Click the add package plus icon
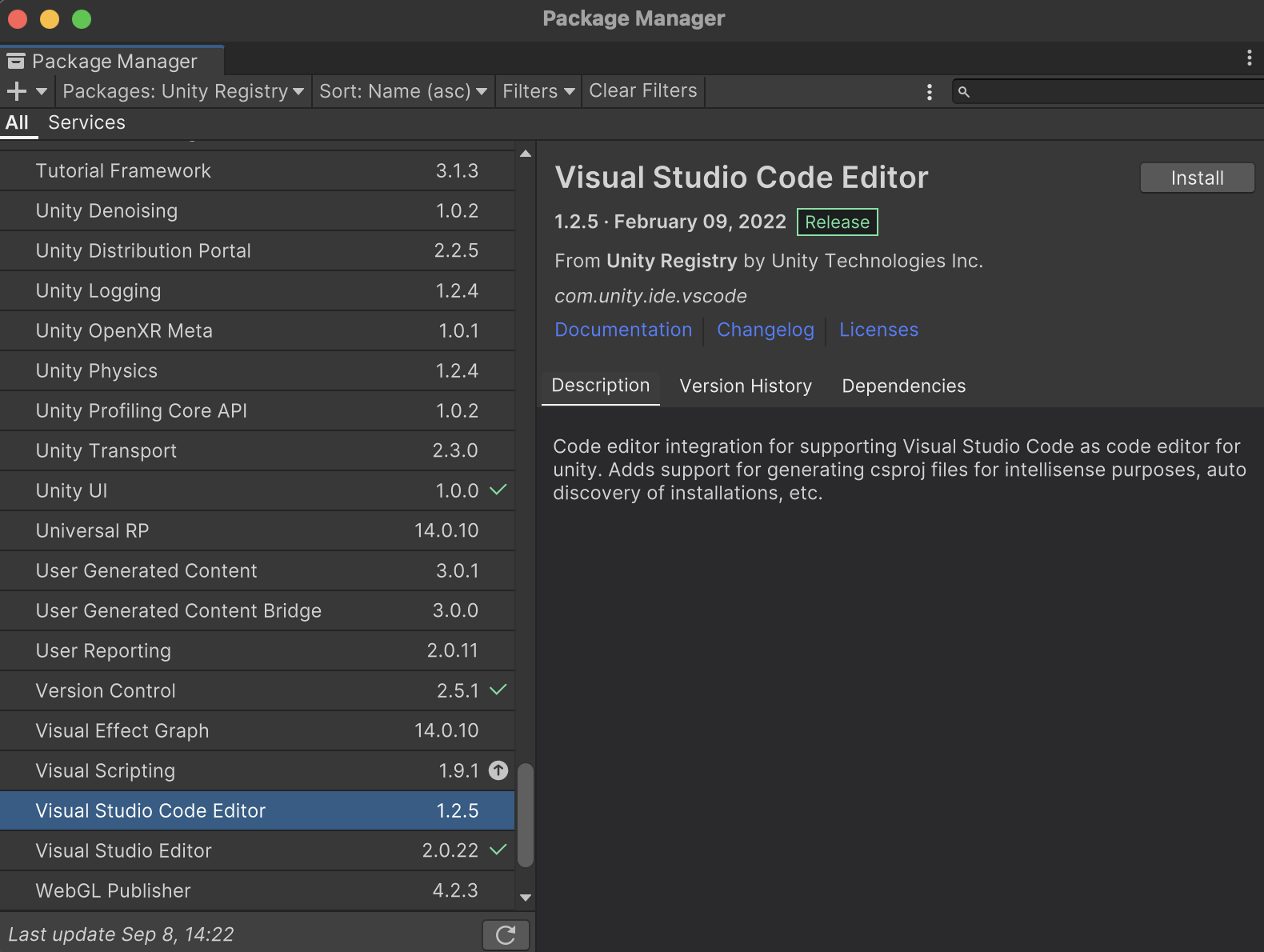 pos(17,91)
